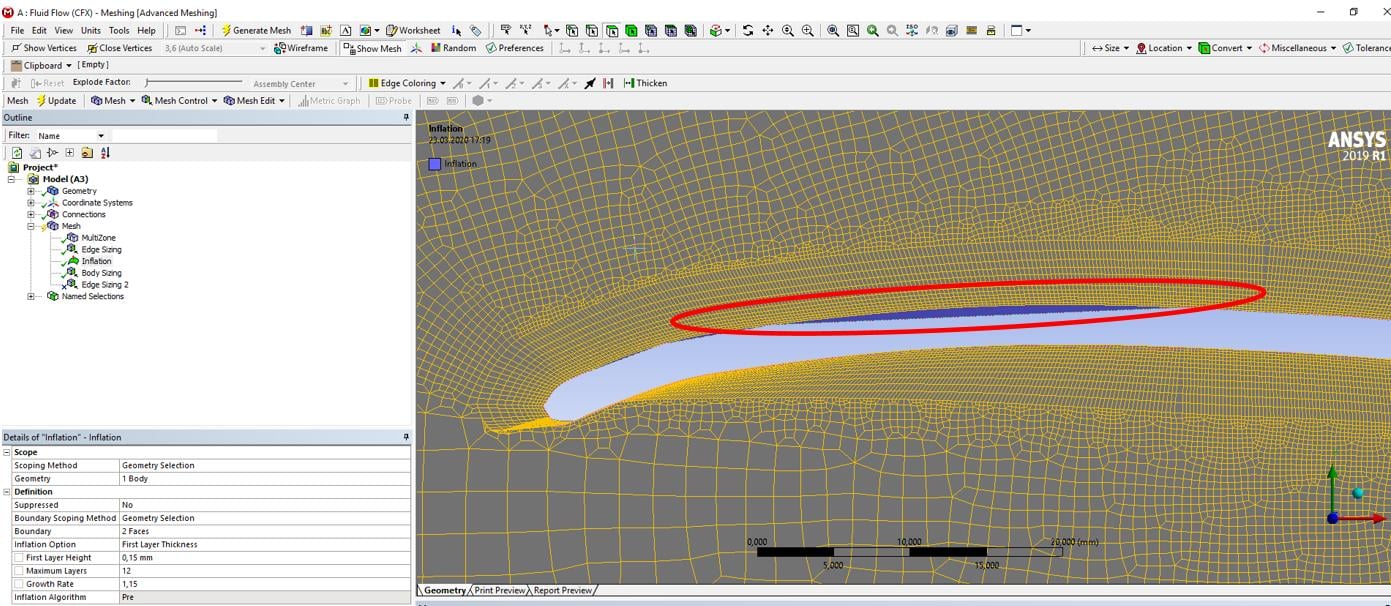The height and width of the screenshot is (606, 1391).
Task: Click the Face selection filter icon
Action: coord(612,30)
